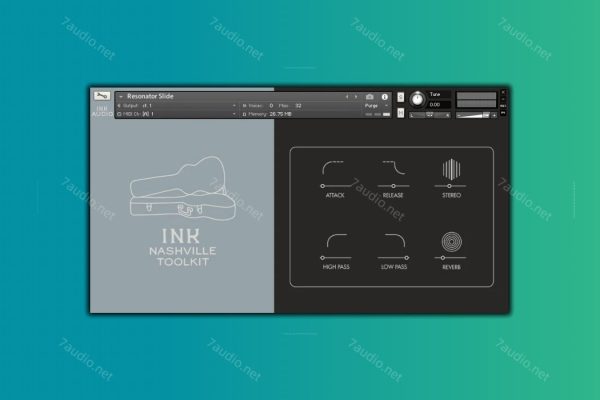Click the INK Nashville Toolkit logo text

click(x=182, y=247)
